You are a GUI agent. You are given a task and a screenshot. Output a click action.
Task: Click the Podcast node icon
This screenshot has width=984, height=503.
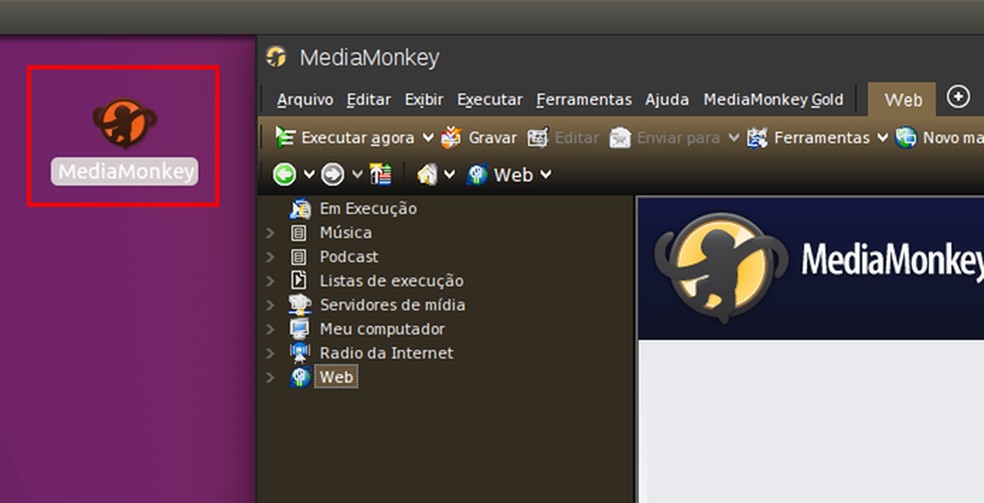click(x=299, y=257)
